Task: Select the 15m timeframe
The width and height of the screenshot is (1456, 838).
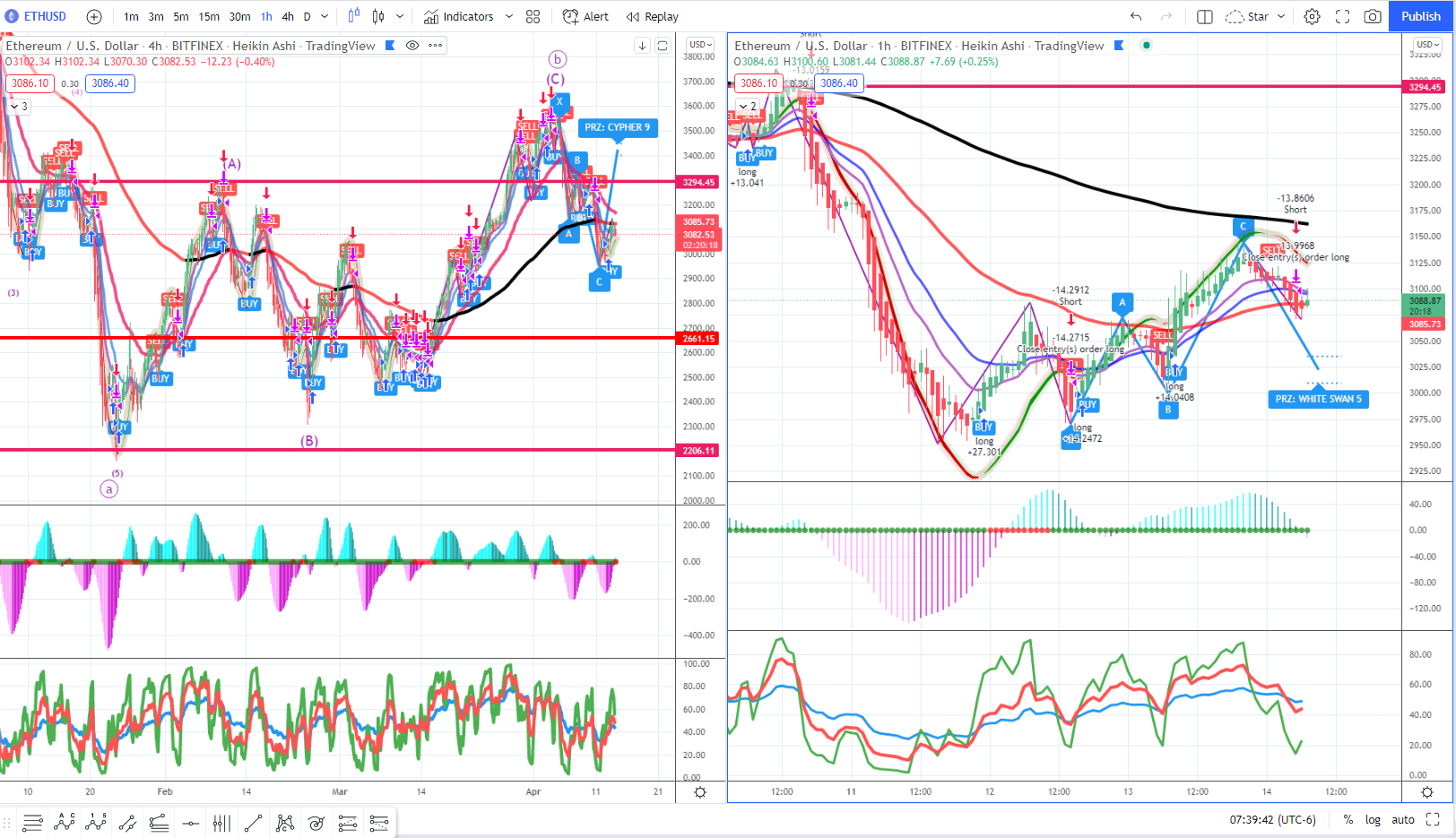Action: tap(209, 16)
